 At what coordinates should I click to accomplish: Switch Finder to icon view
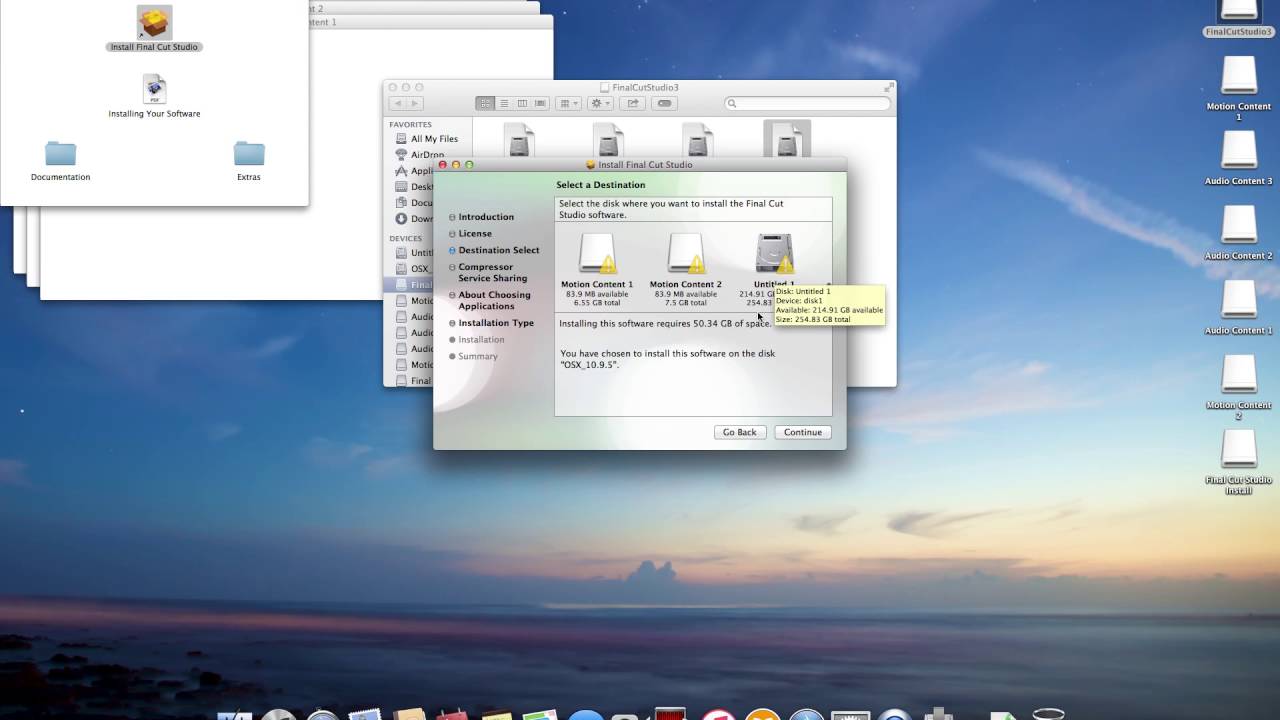click(x=486, y=103)
